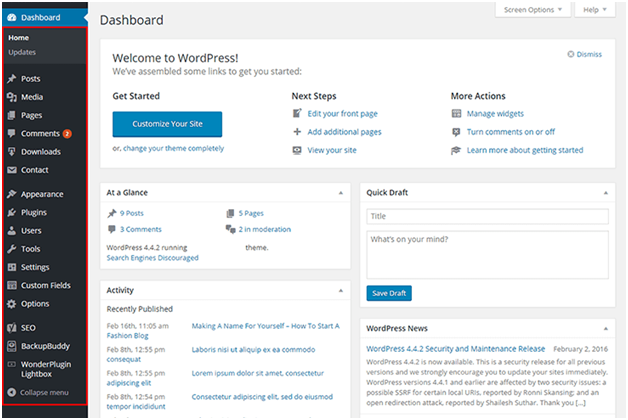Click the Users person icon

point(12,231)
